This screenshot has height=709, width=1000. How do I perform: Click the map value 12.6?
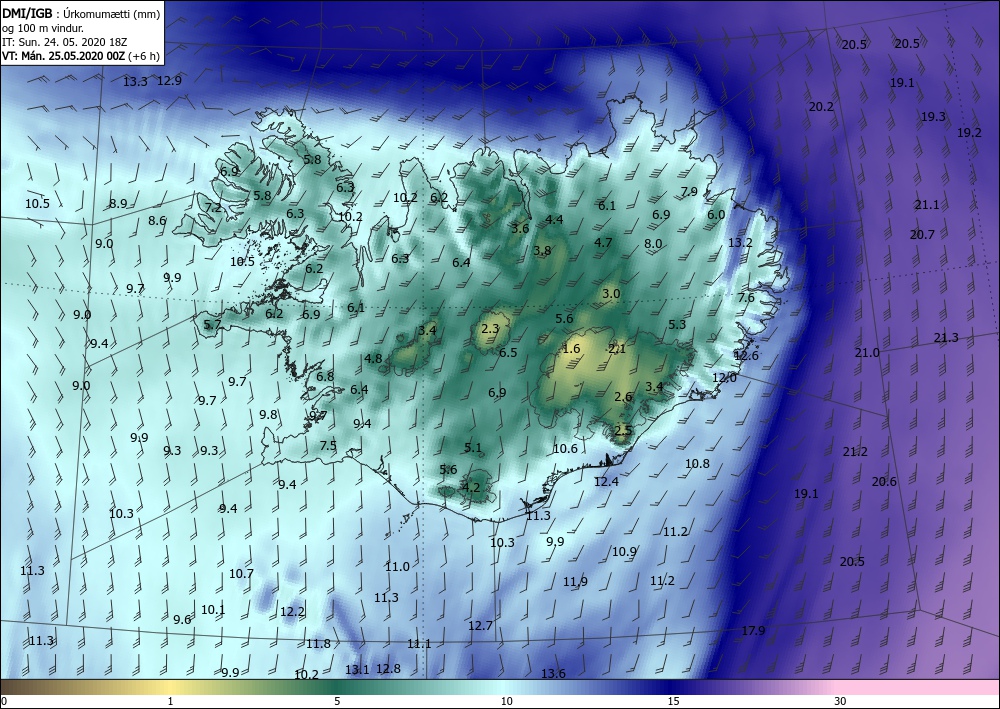tap(746, 355)
